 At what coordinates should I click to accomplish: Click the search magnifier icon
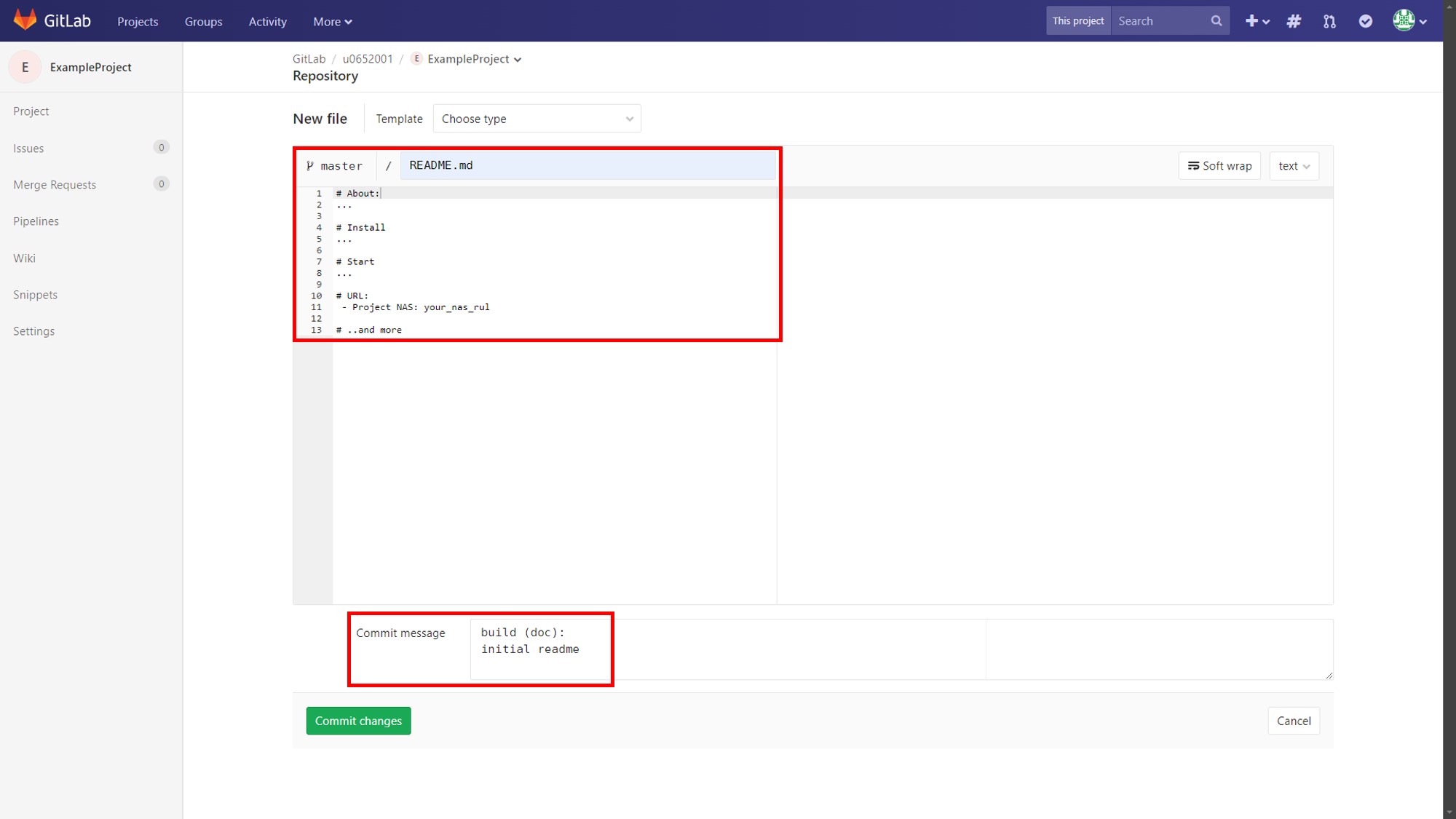(x=1216, y=21)
